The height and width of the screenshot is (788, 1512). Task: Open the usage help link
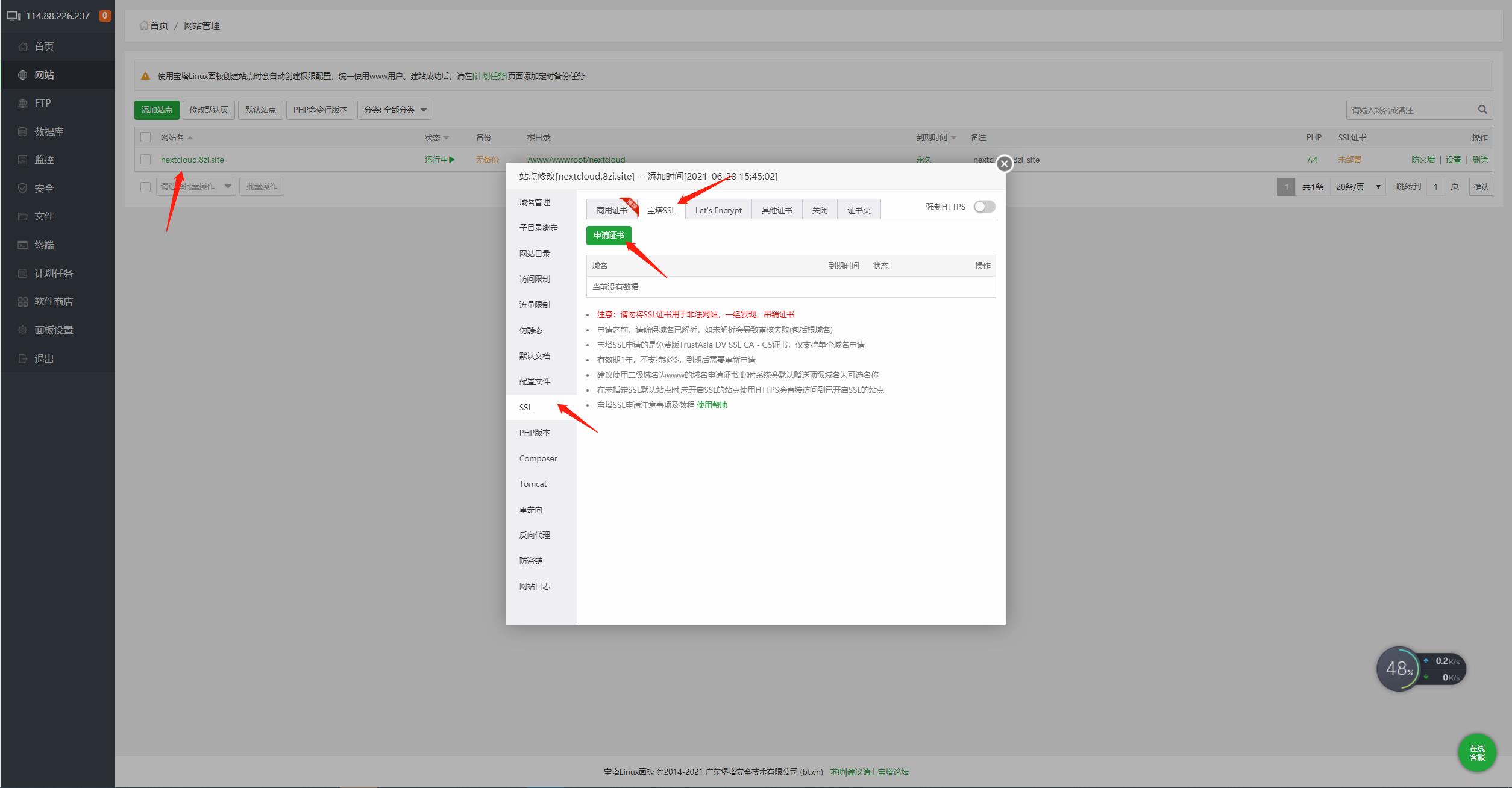[x=712, y=405]
